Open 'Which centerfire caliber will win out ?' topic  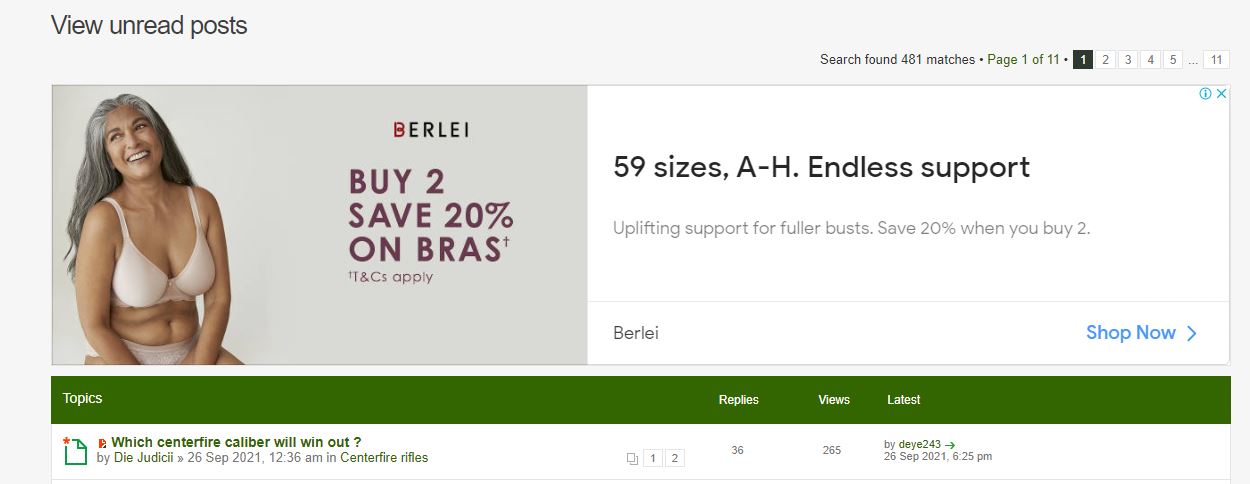click(236, 442)
